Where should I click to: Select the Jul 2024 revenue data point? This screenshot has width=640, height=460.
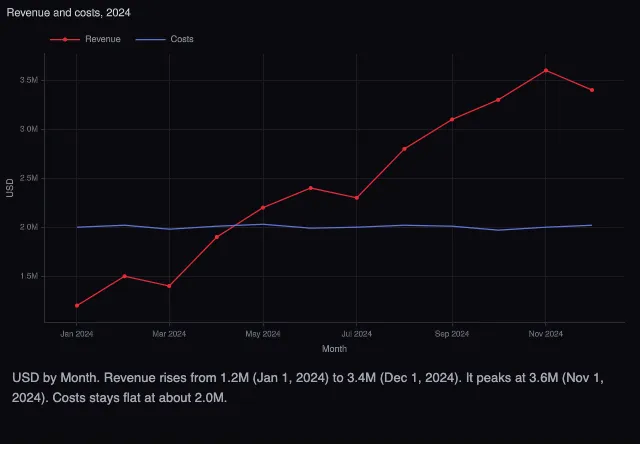pos(357,198)
